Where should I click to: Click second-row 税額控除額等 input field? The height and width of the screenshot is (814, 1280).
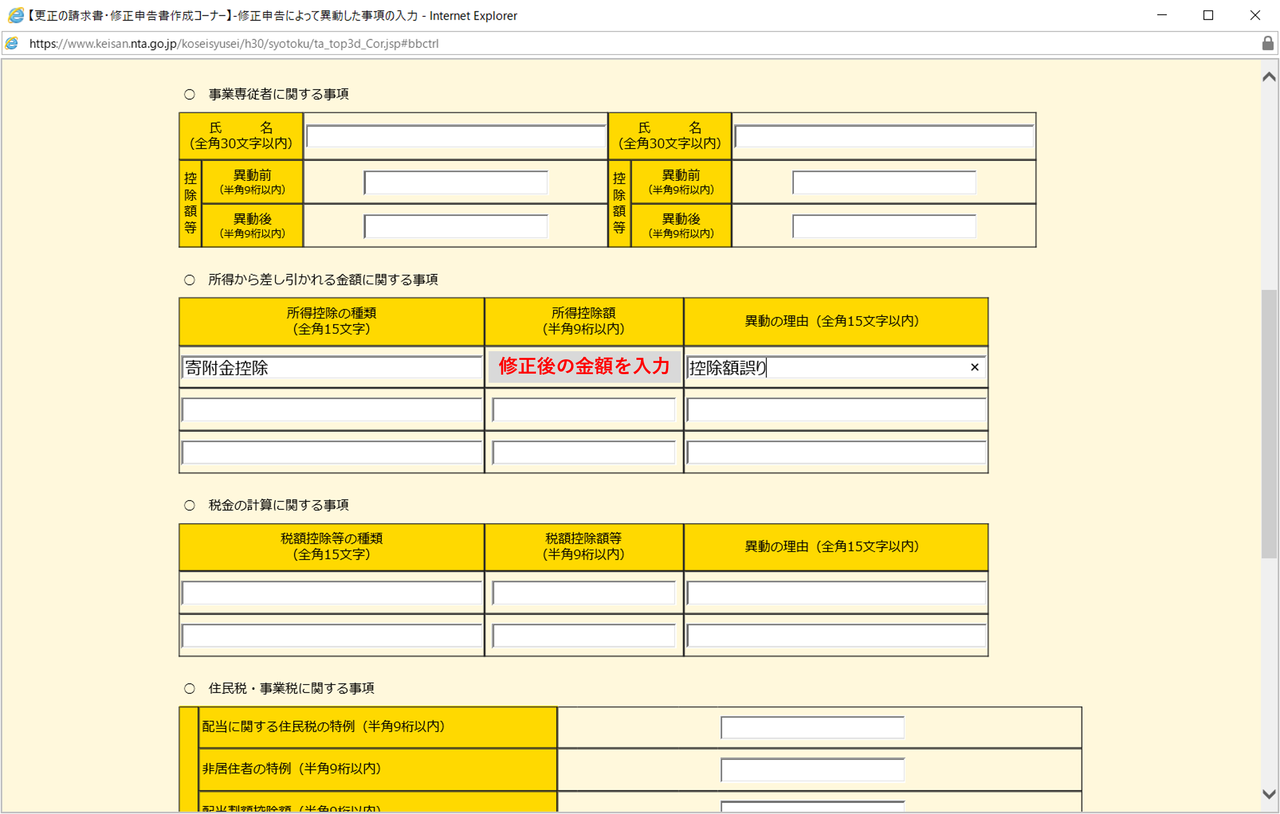click(584, 636)
